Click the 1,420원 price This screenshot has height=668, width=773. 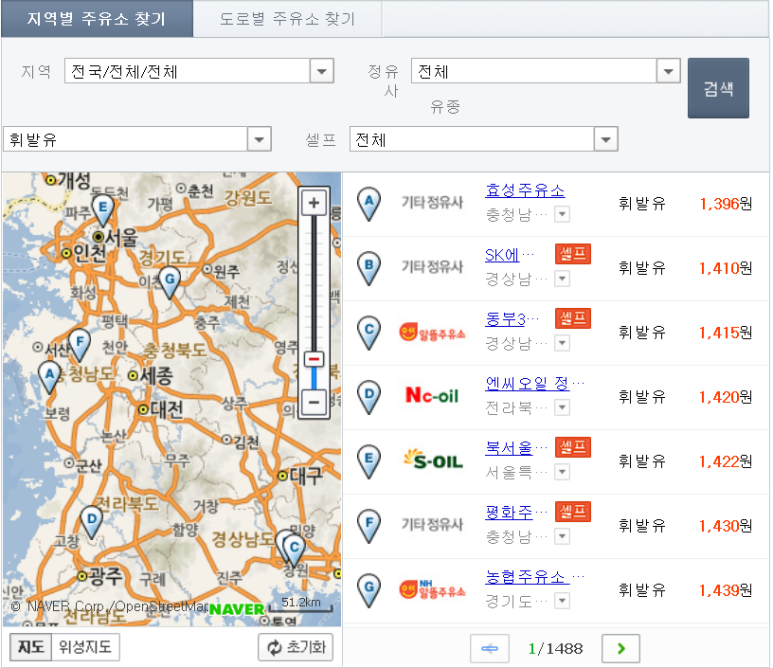point(726,397)
